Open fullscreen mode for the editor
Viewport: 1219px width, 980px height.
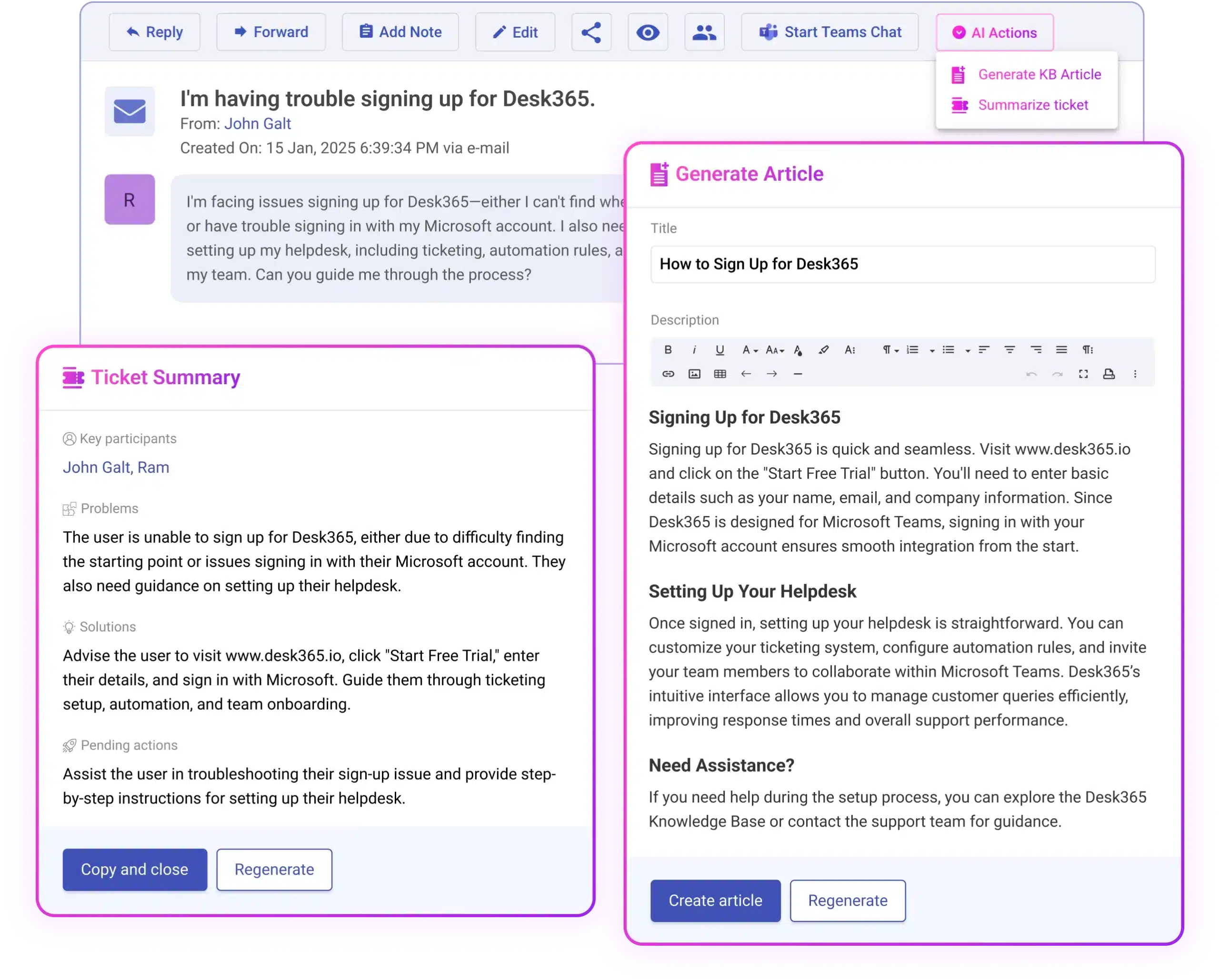[1083, 374]
